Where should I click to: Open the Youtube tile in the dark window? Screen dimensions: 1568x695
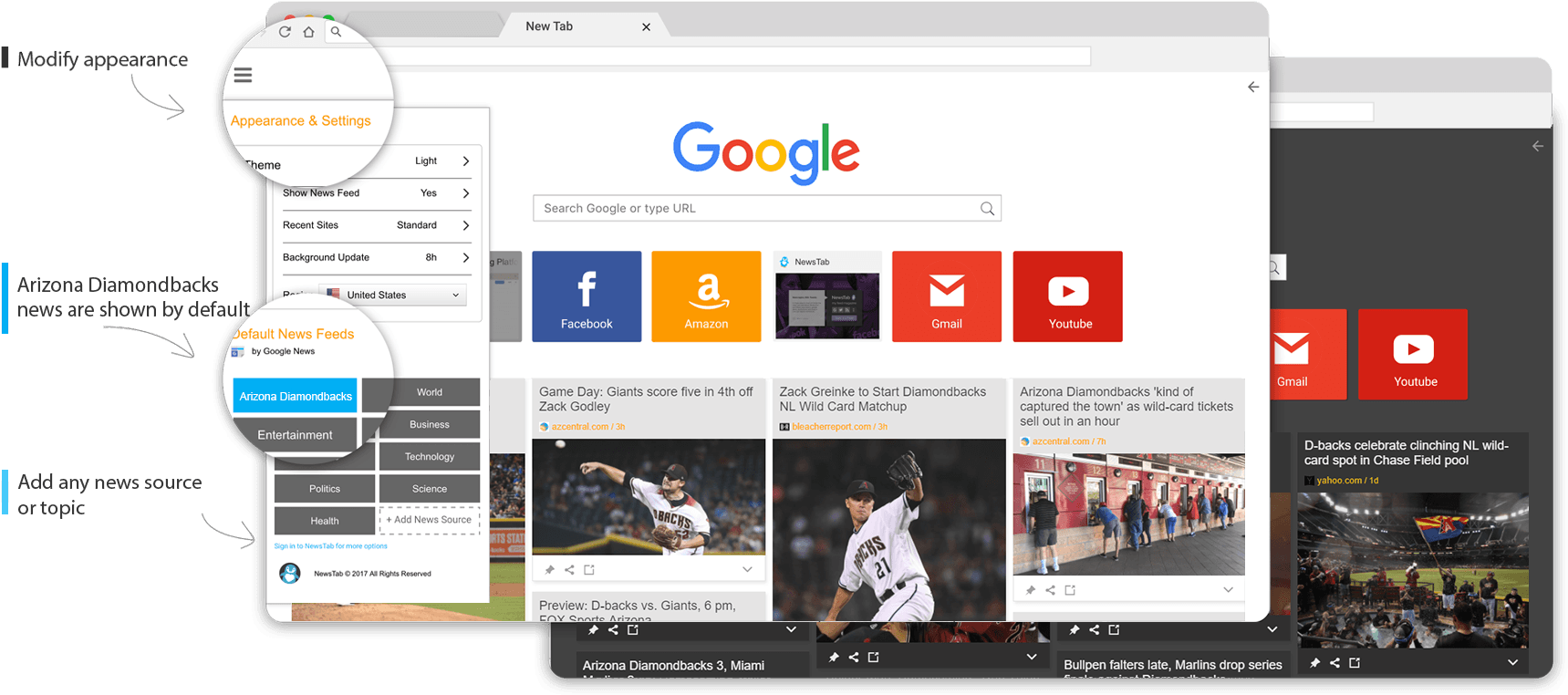click(1413, 355)
